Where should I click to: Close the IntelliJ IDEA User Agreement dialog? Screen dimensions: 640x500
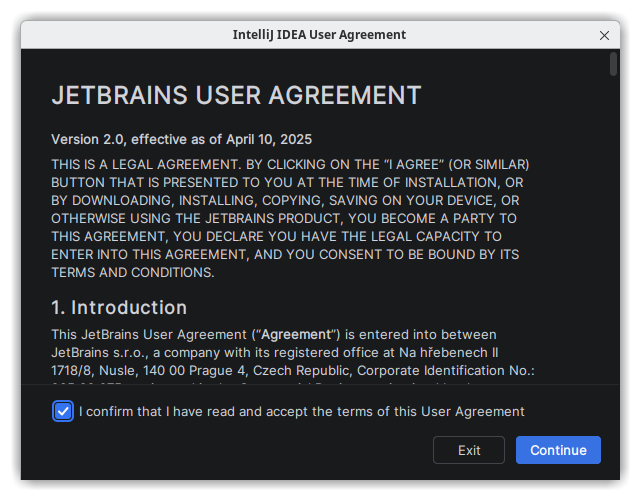(604, 36)
